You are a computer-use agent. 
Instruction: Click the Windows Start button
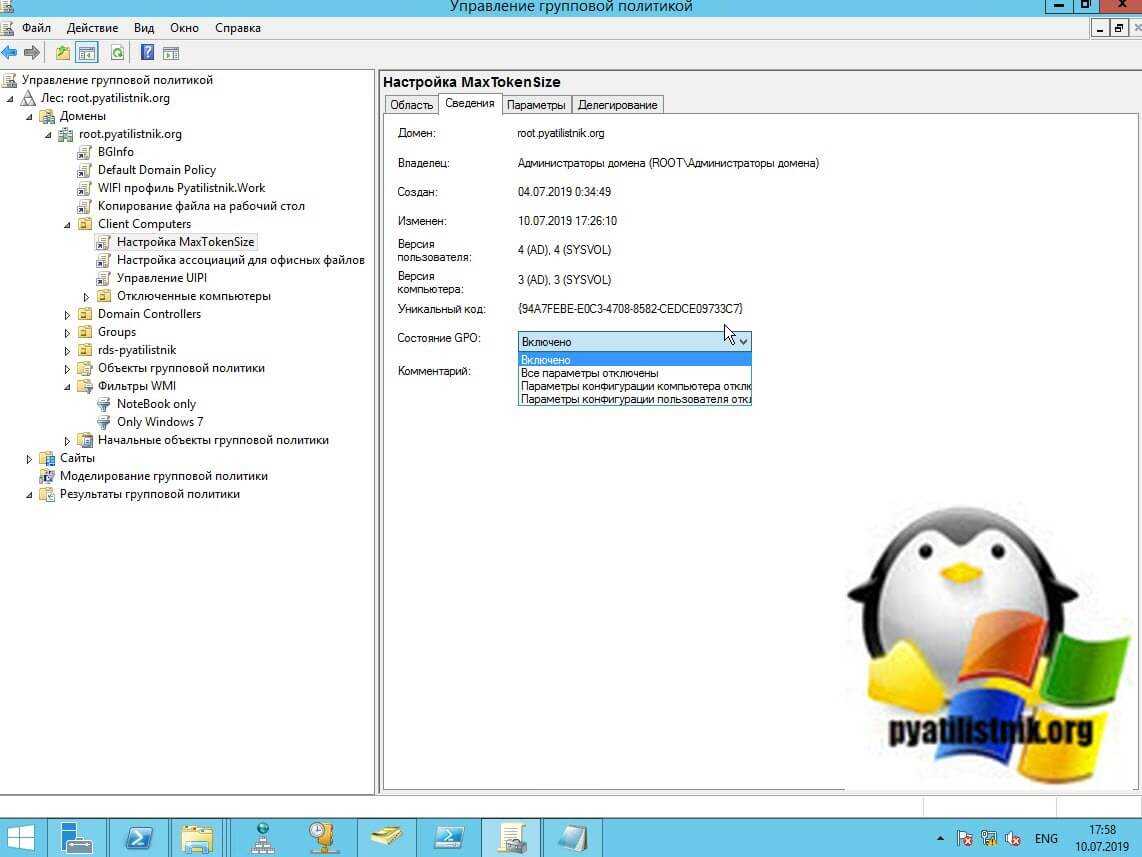(21, 836)
